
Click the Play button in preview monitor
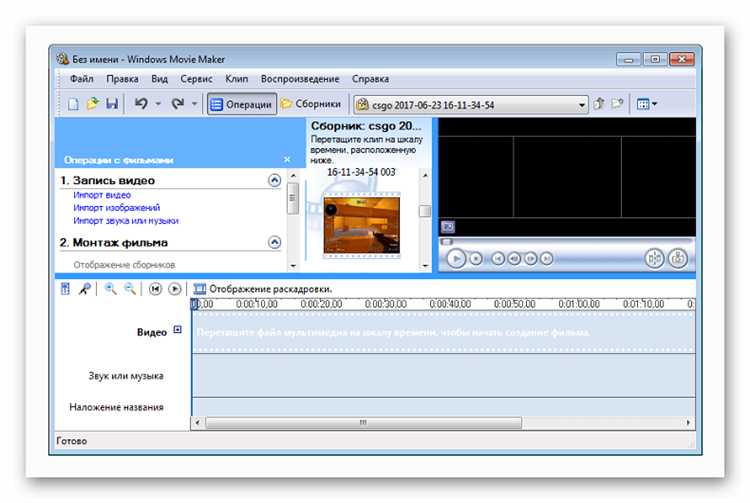pos(456,259)
